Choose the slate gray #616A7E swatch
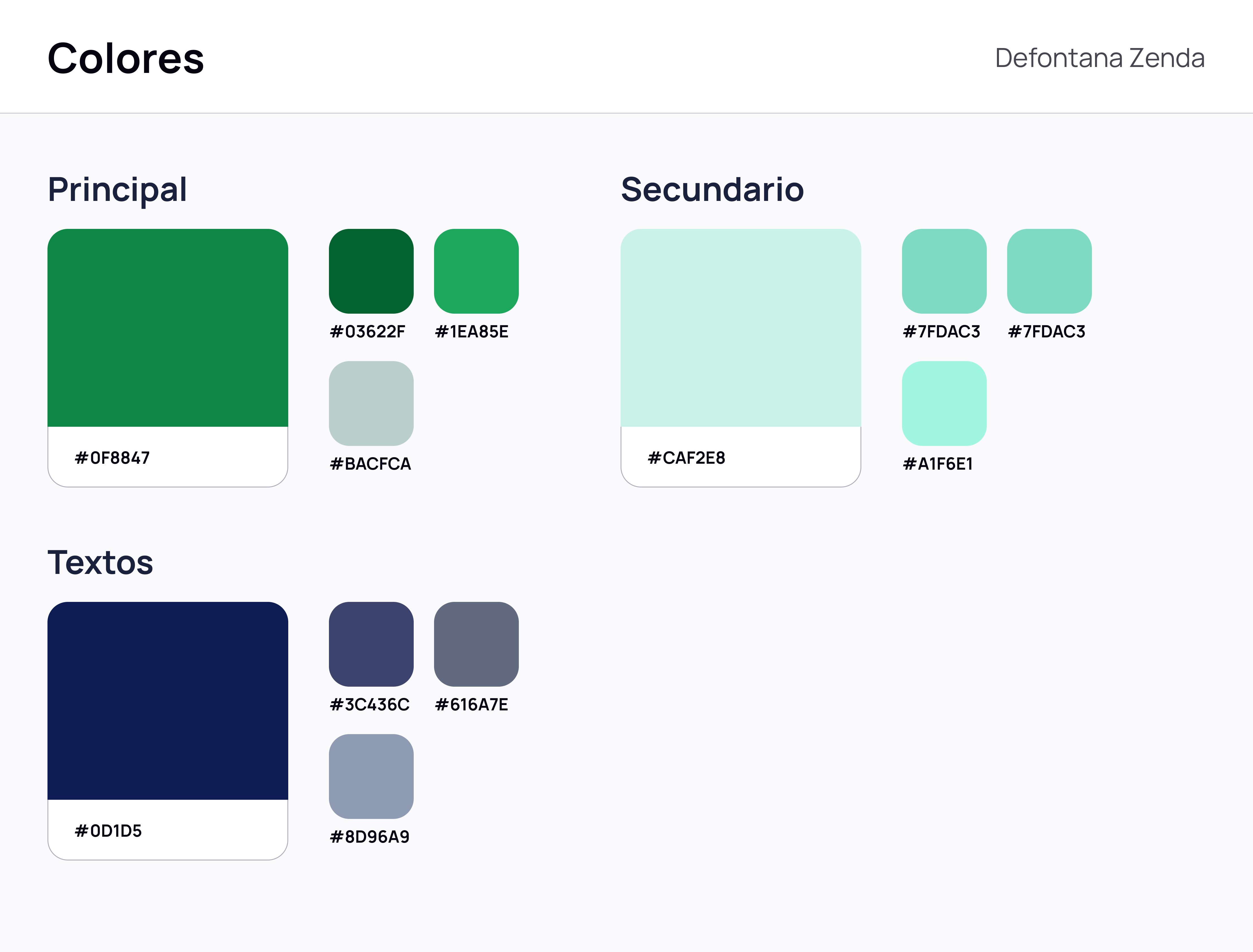The width and height of the screenshot is (1253, 952). tap(477, 644)
